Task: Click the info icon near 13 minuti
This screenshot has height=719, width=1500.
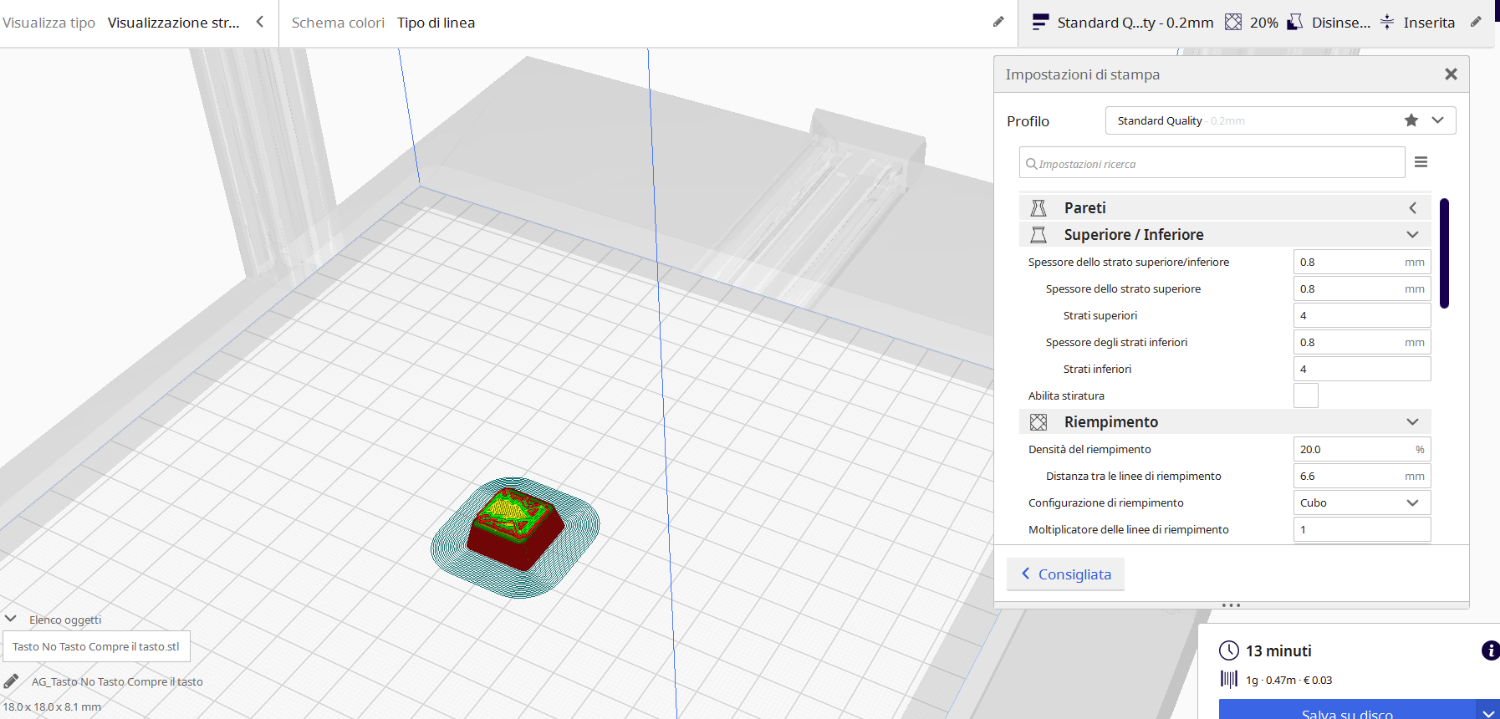Action: tap(1490, 650)
